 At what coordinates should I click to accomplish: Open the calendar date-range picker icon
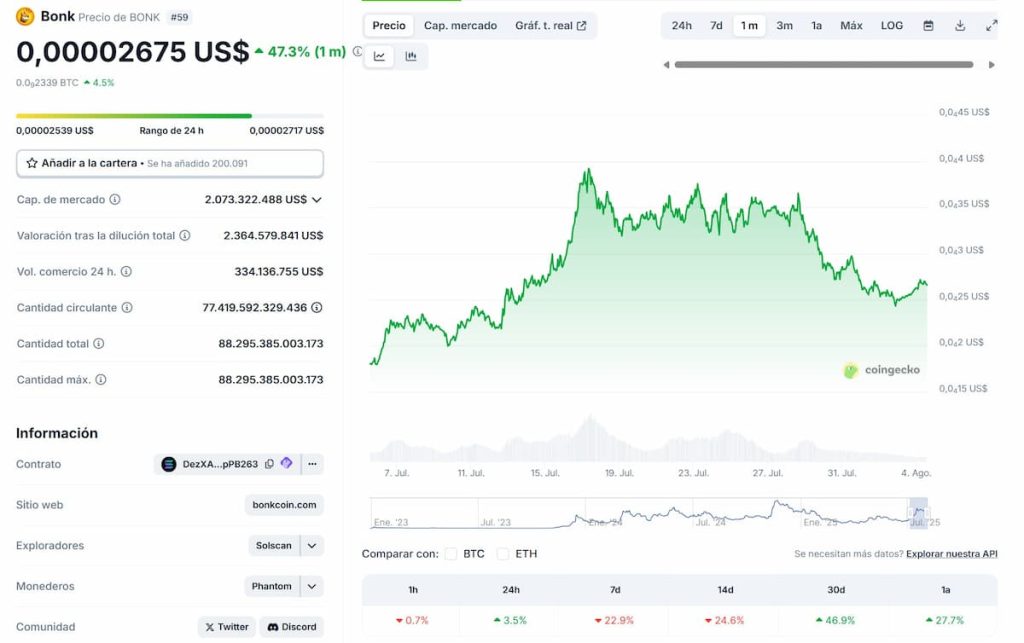pos(929,25)
